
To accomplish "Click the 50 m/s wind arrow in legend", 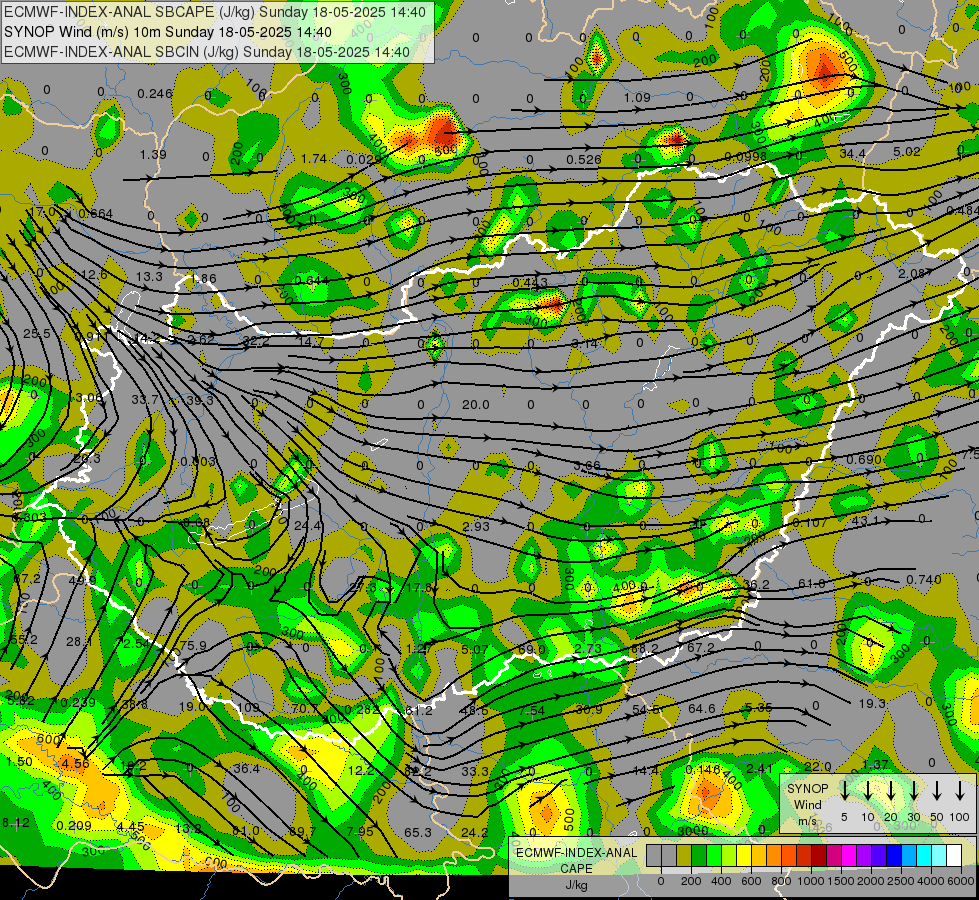I will 937,791.
